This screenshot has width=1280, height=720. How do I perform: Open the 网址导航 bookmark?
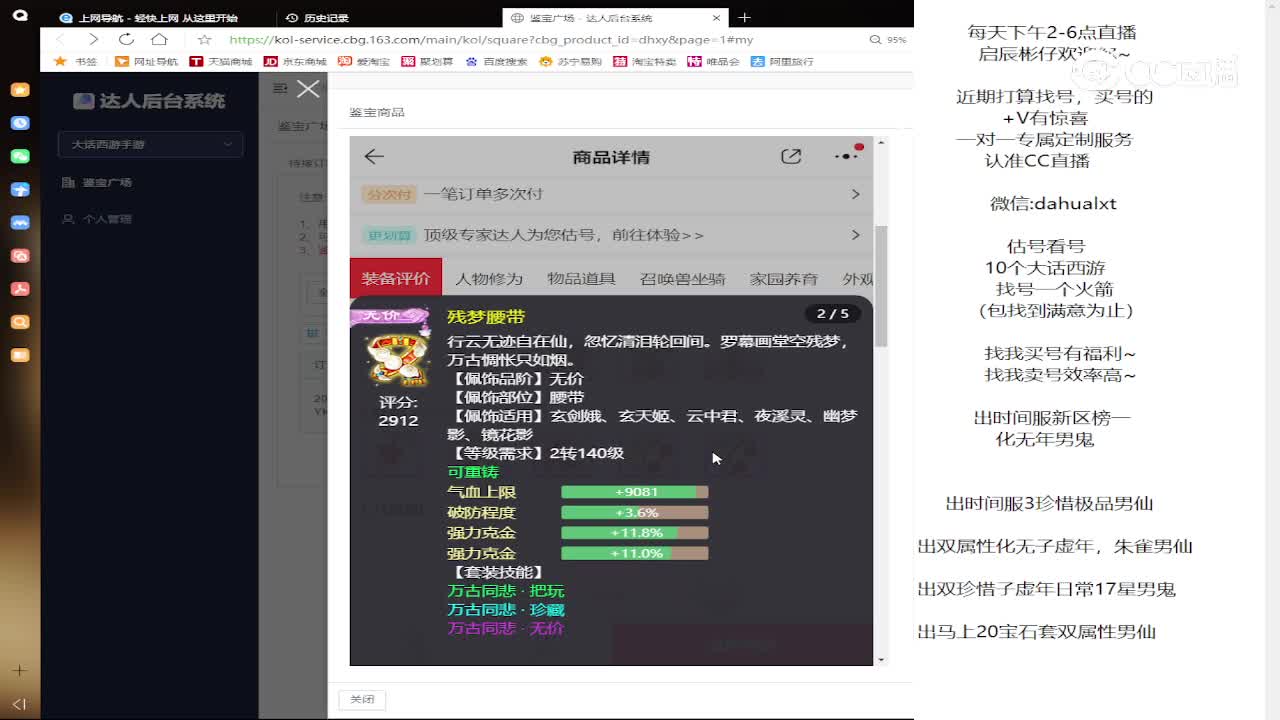147,61
